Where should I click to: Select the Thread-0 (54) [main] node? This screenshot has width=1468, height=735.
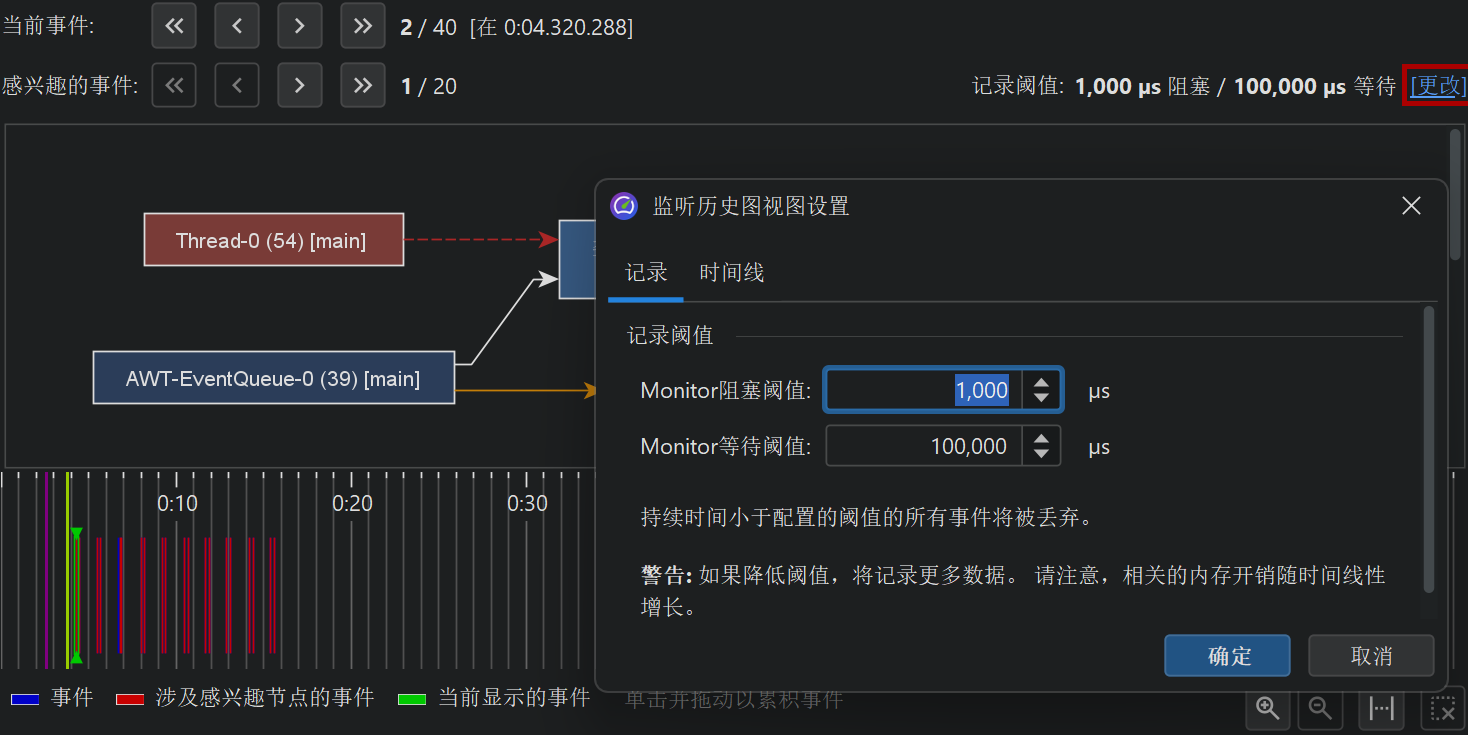pos(274,240)
